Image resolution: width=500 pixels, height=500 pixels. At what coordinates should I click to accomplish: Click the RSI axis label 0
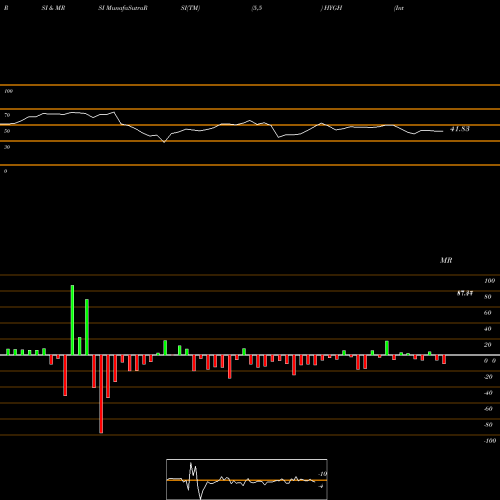pyautogui.click(x=5, y=171)
